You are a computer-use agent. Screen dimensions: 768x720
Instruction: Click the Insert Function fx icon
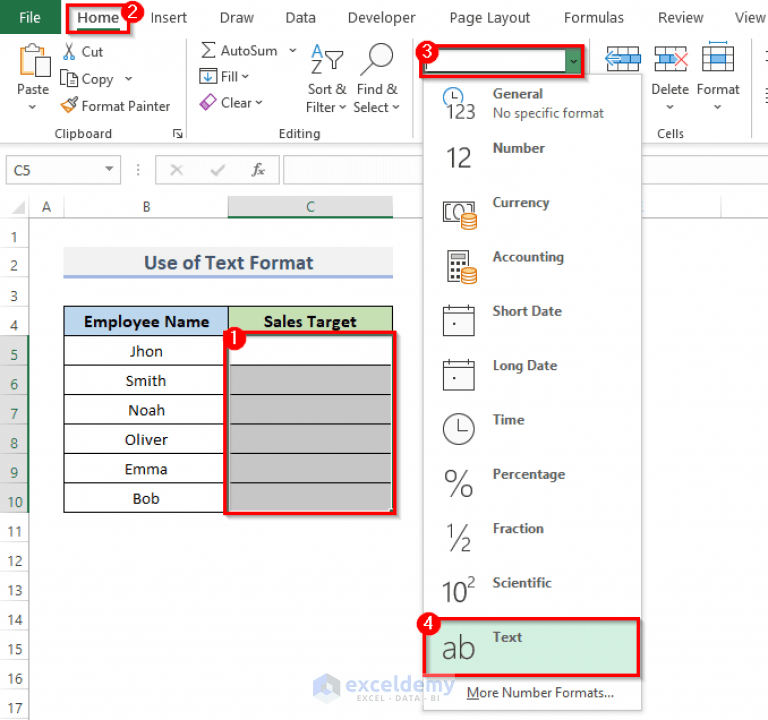[258, 169]
